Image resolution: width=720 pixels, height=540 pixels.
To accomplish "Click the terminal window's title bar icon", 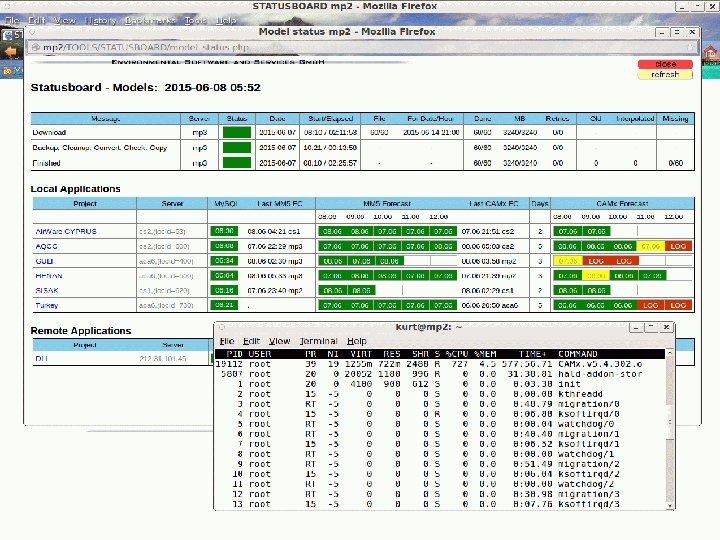I will tap(221, 327).
